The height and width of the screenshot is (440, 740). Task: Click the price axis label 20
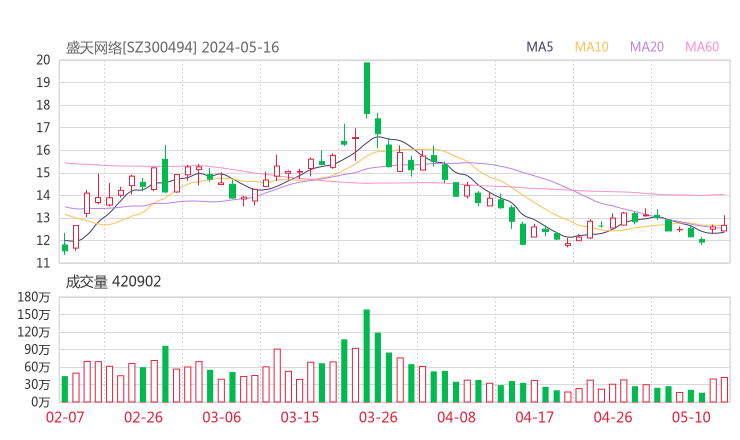pyautogui.click(x=43, y=60)
